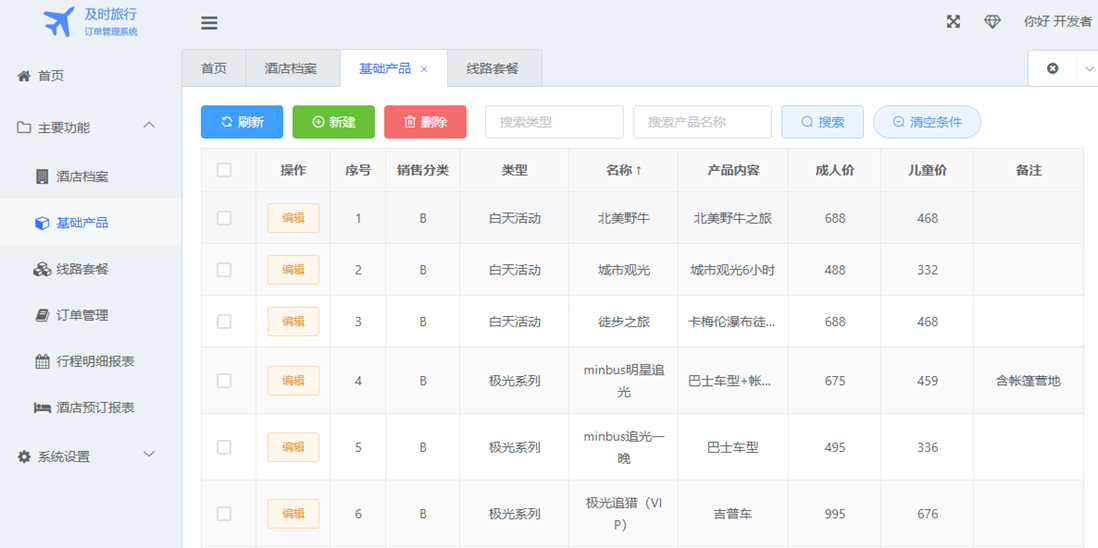Click the 巴士车型 content cell

[x=732, y=447]
